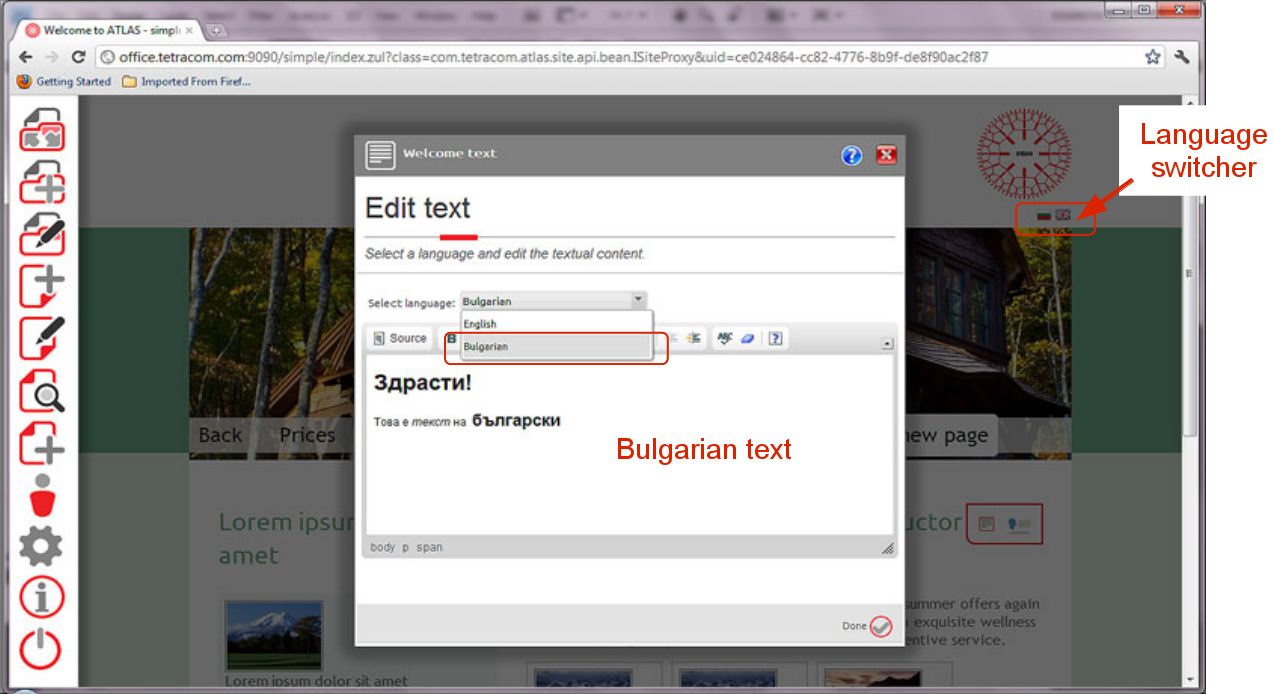
Task: Click the page magnifier preview icon
Action: click(x=42, y=390)
